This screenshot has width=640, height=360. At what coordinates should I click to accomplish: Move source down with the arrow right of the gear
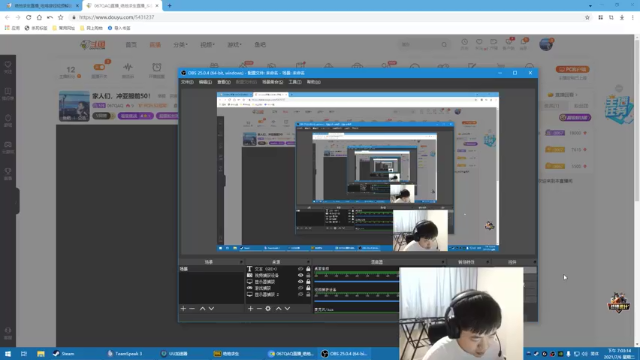point(287,309)
